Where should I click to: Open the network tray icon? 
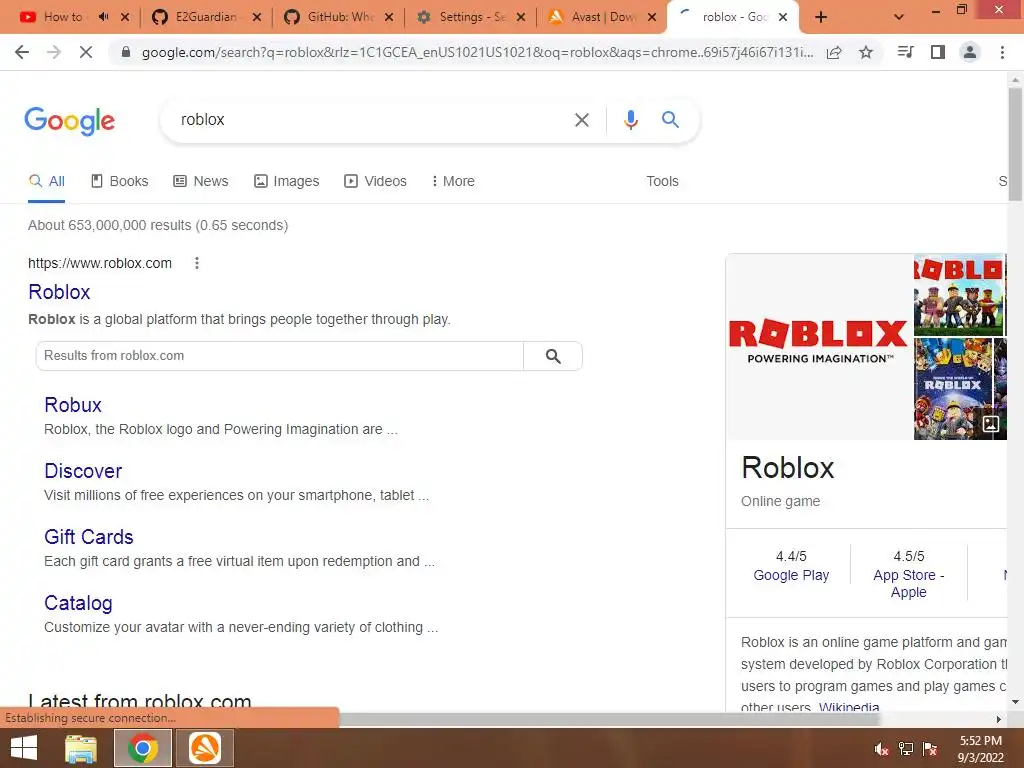click(906, 748)
